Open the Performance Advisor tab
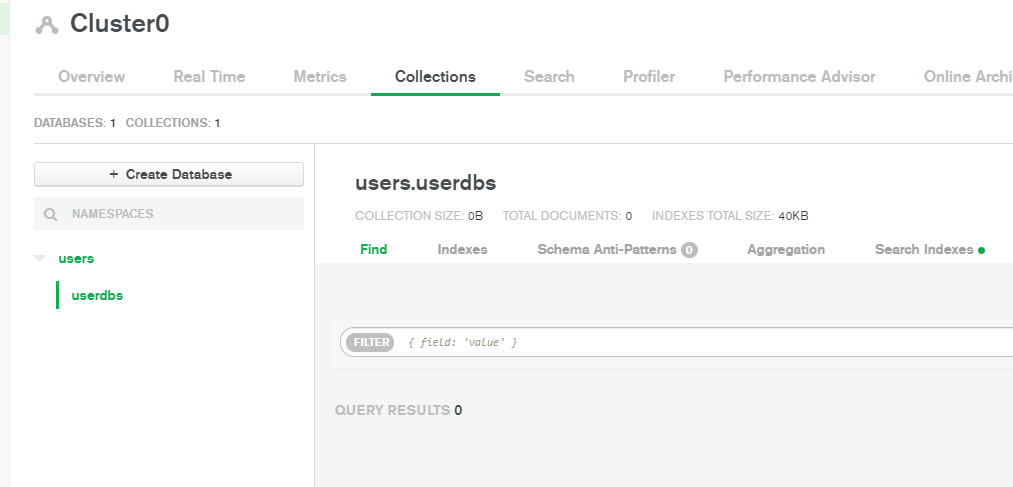Screen dimensions: 1013x487 (x=799, y=77)
